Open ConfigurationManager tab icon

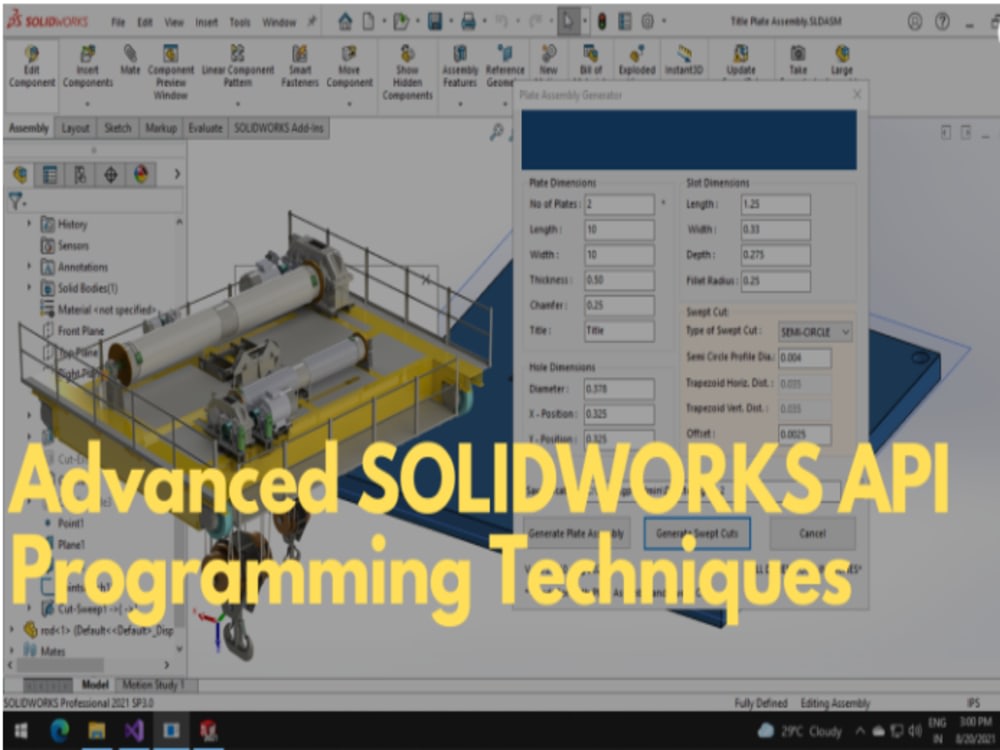click(x=80, y=174)
